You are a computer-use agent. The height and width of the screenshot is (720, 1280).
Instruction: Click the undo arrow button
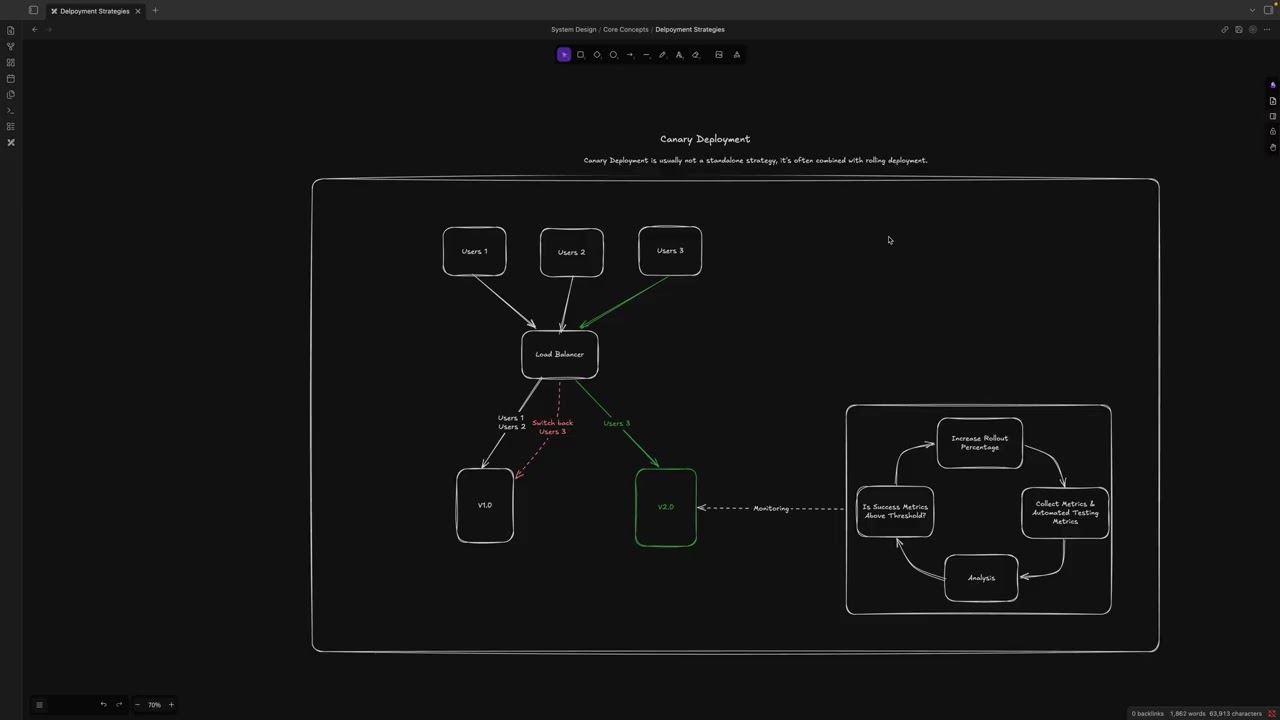coord(103,705)
